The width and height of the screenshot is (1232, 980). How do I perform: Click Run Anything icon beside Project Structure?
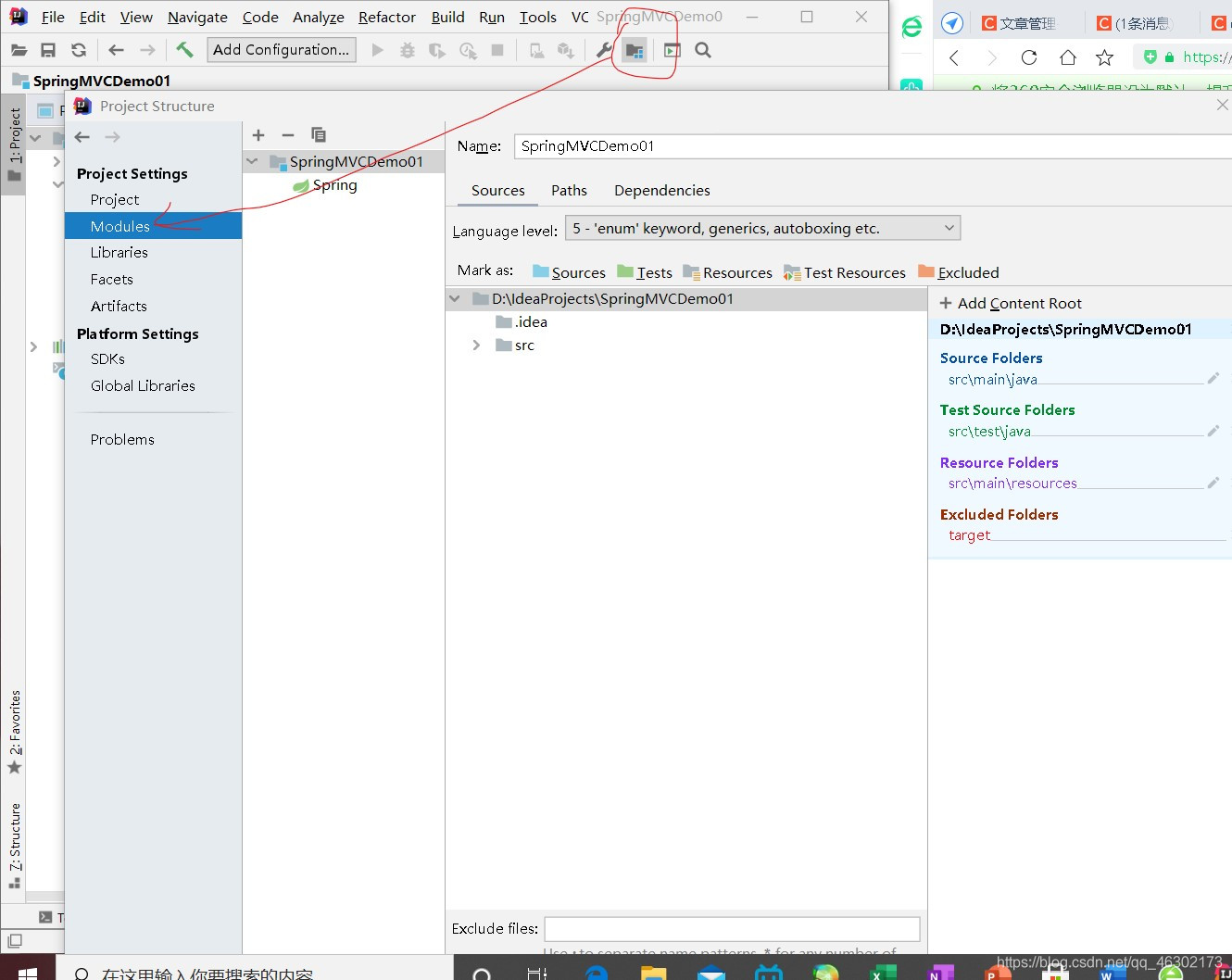point(672,50)
